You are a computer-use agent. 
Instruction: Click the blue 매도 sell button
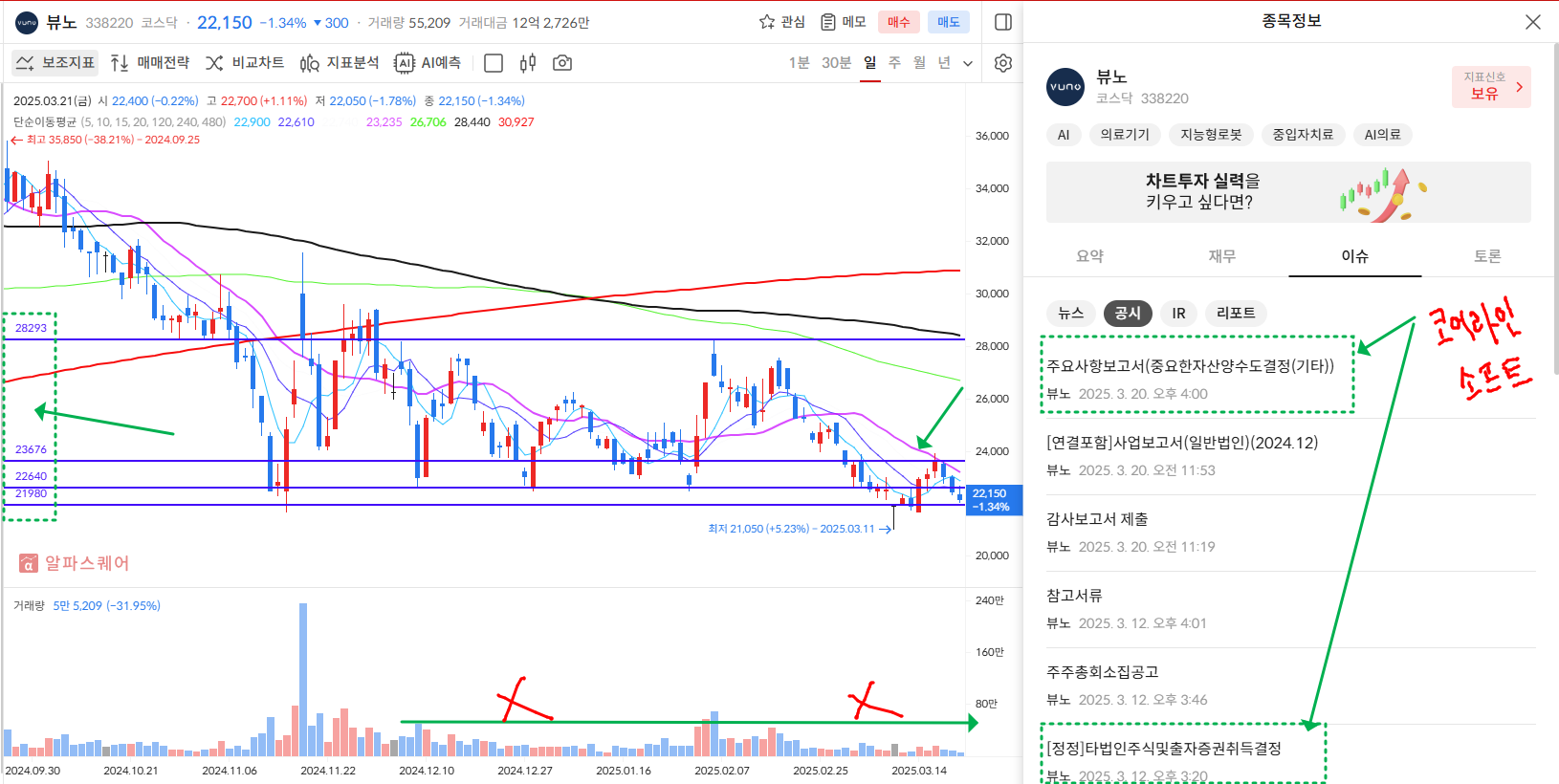(x=949, y=22)
